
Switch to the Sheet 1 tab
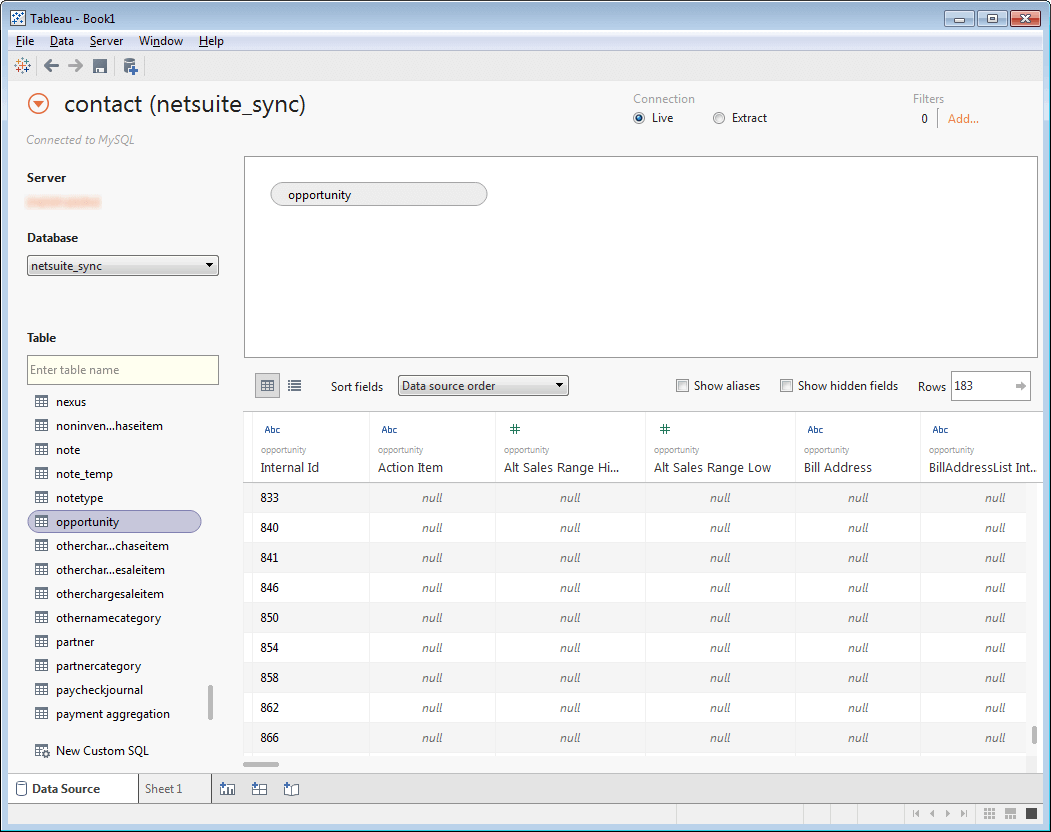tap(164, 789)
